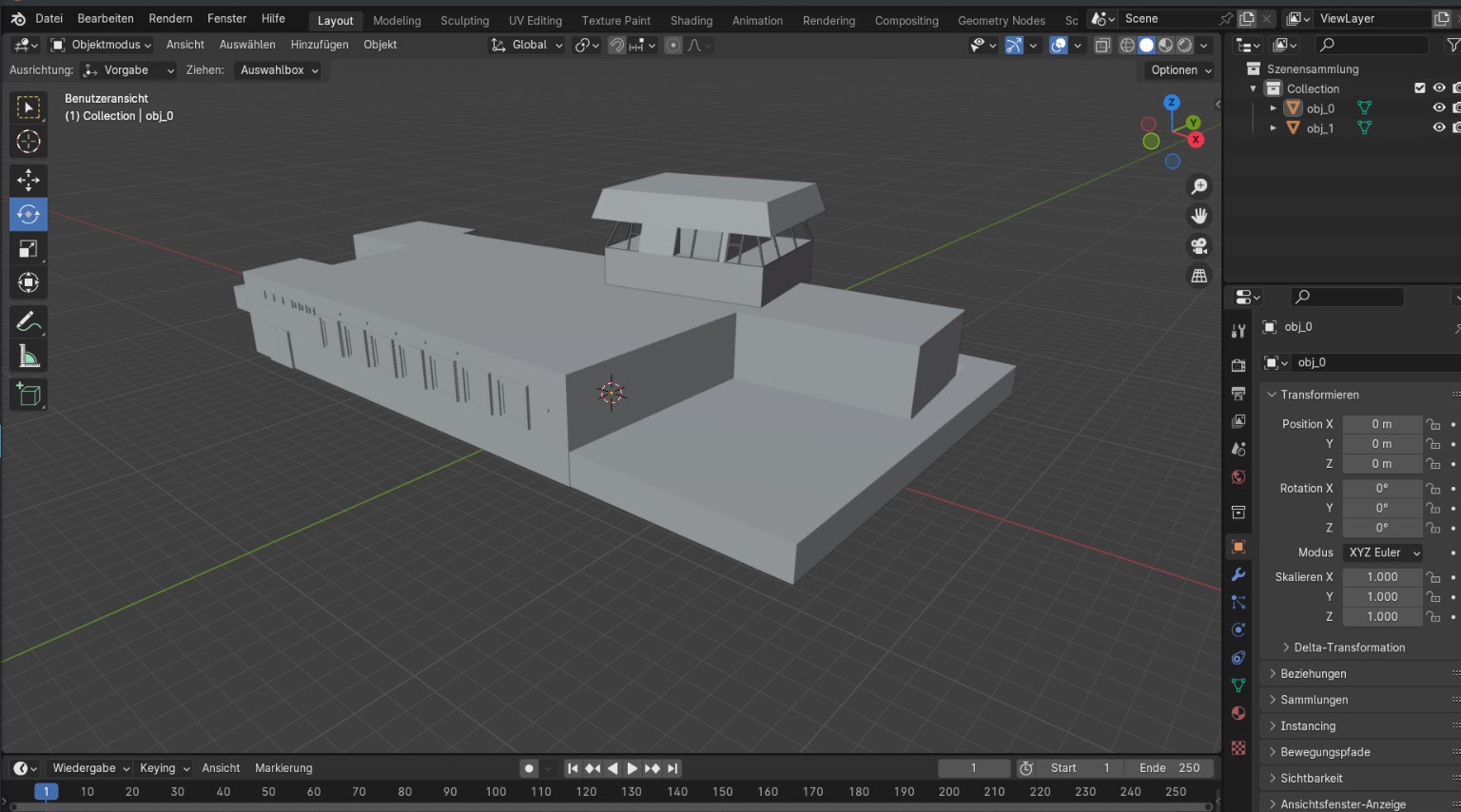Select the Move tool in toolbar
The image size is (1461, 812).
tap(29, 180)
